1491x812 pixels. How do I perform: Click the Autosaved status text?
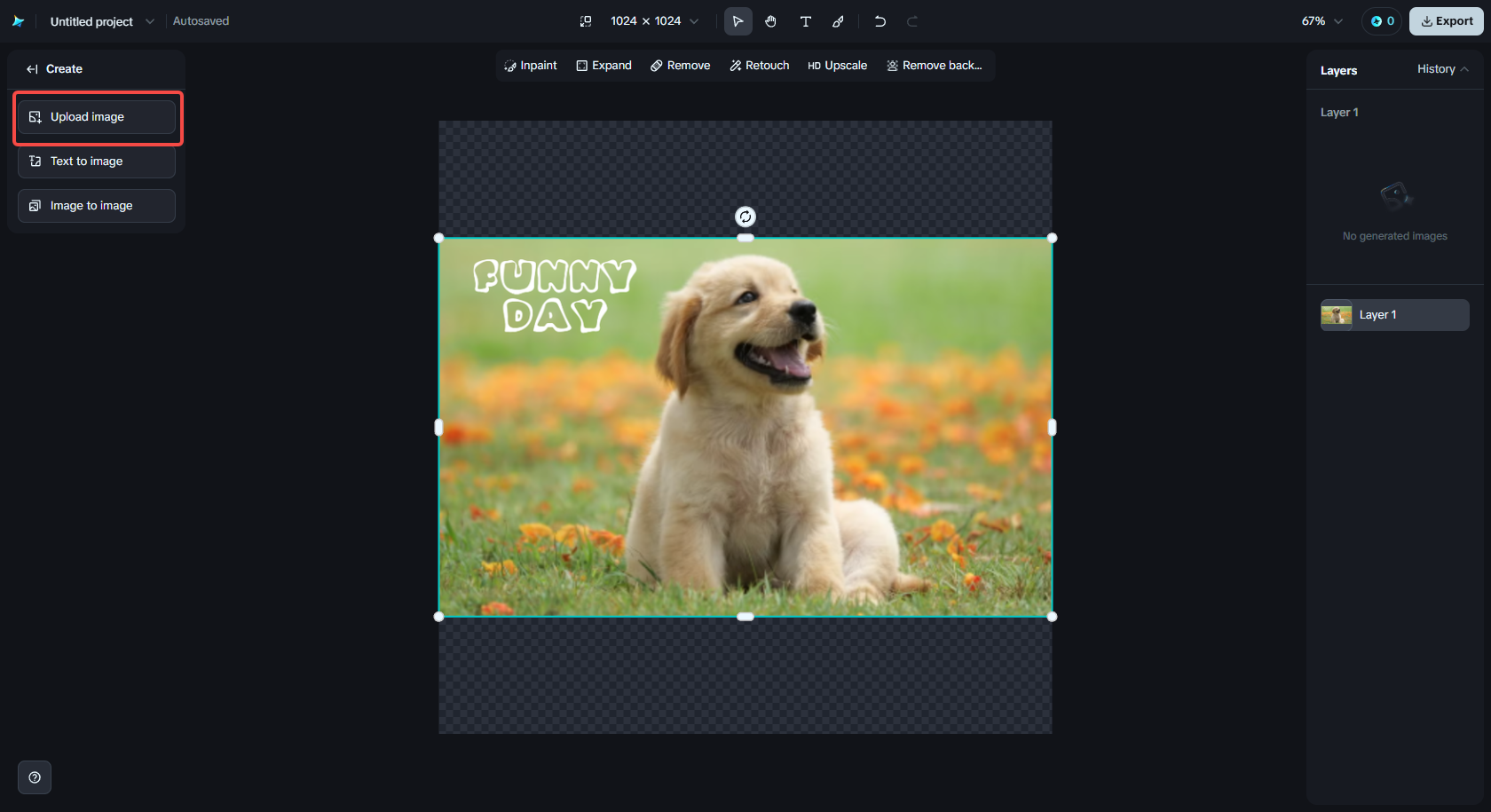coord(201,21)
